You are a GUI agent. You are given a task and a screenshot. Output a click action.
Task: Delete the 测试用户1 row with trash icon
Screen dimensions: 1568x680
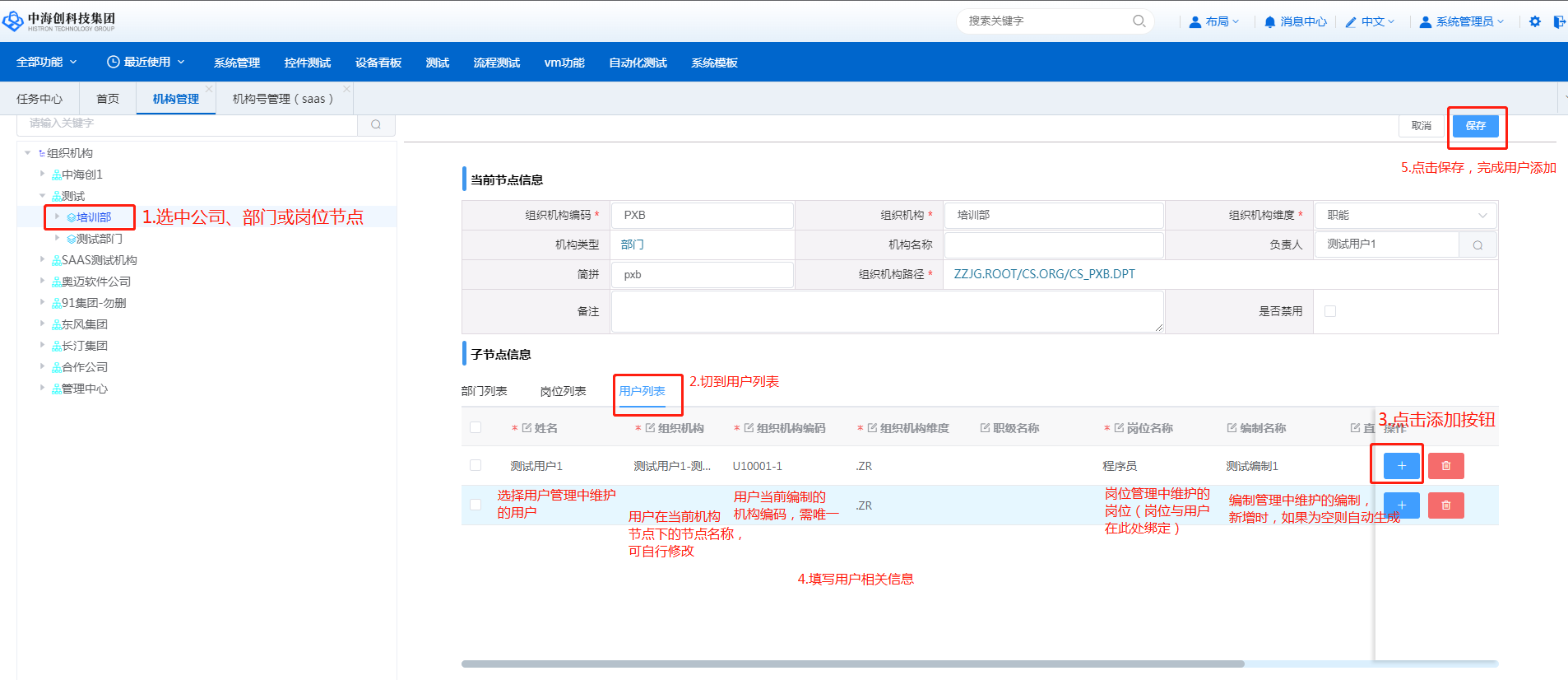click(x=1445, y=466)
